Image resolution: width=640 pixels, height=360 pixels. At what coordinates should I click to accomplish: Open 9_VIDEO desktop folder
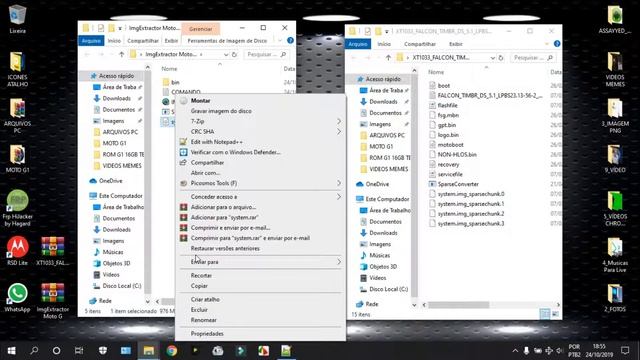tap(615, 159)
